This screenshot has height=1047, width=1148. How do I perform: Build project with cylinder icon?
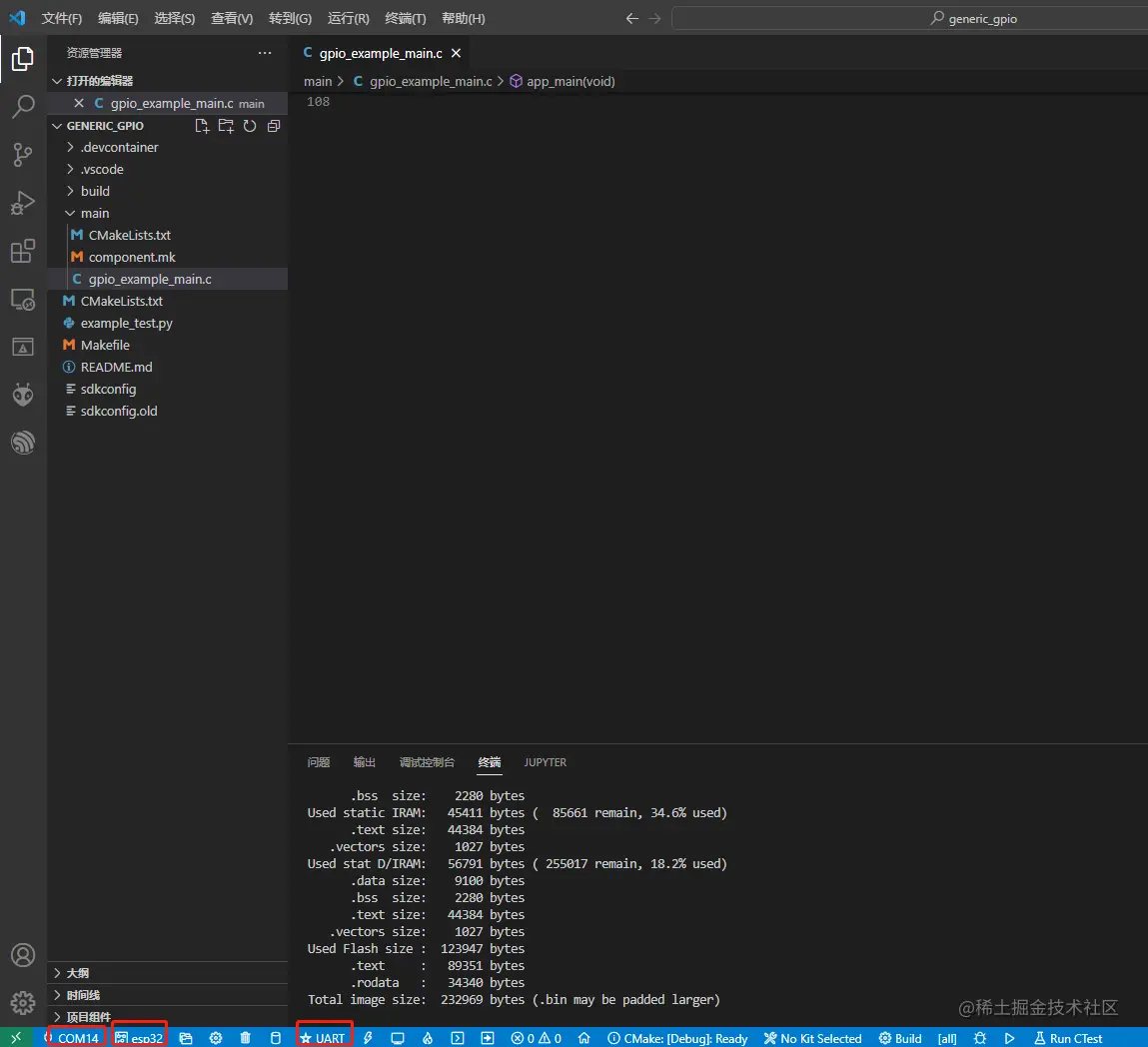[276, 1038]
